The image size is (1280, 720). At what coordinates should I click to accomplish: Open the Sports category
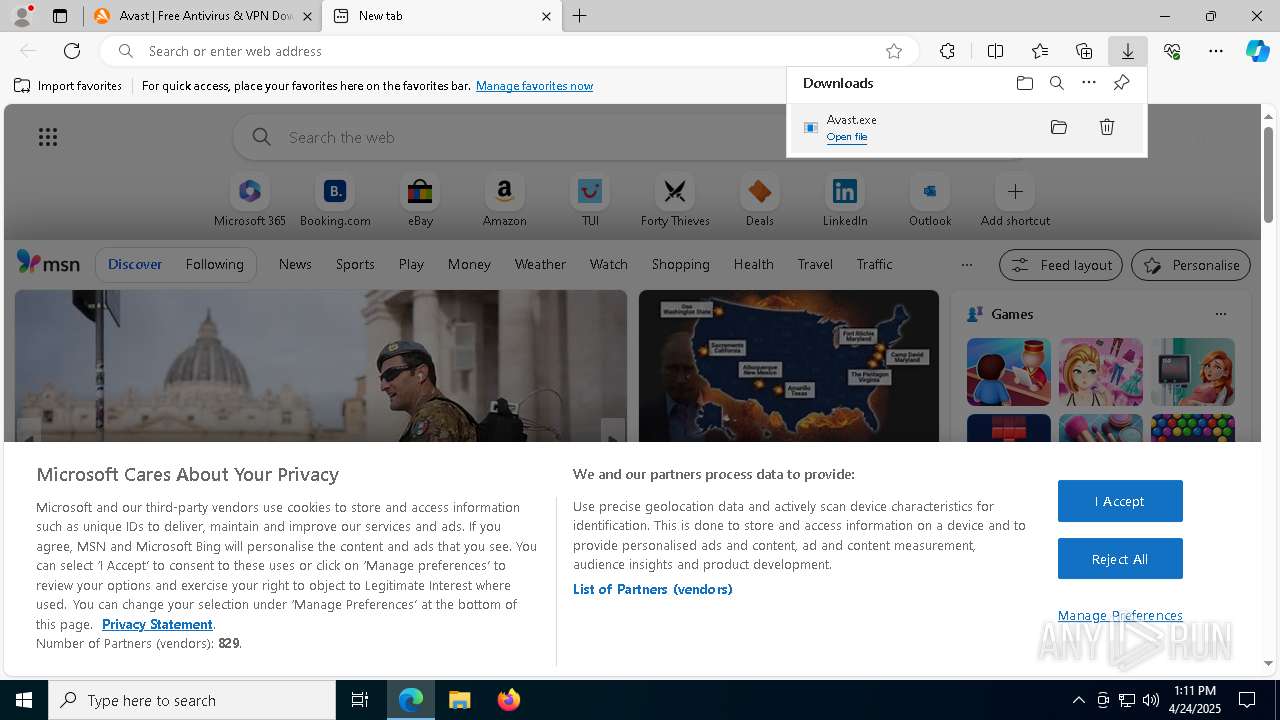point(355,264)
